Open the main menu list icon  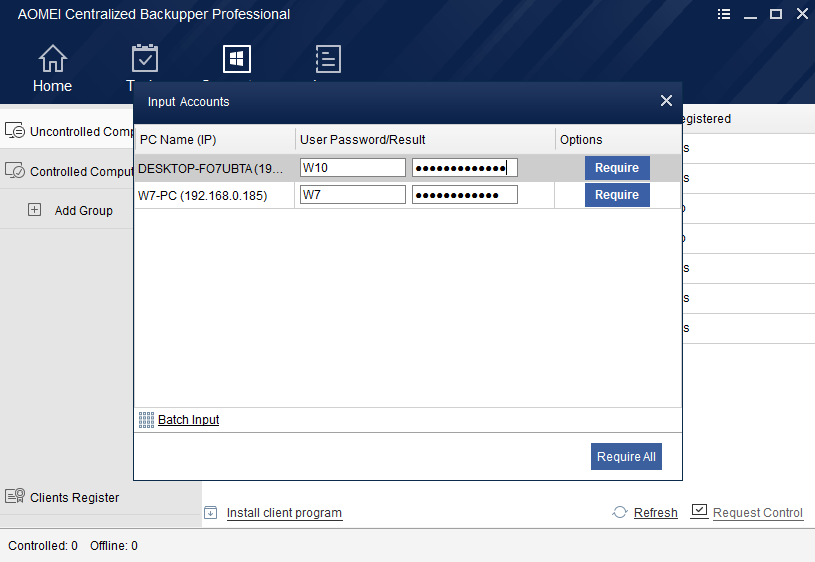[724, 14]
